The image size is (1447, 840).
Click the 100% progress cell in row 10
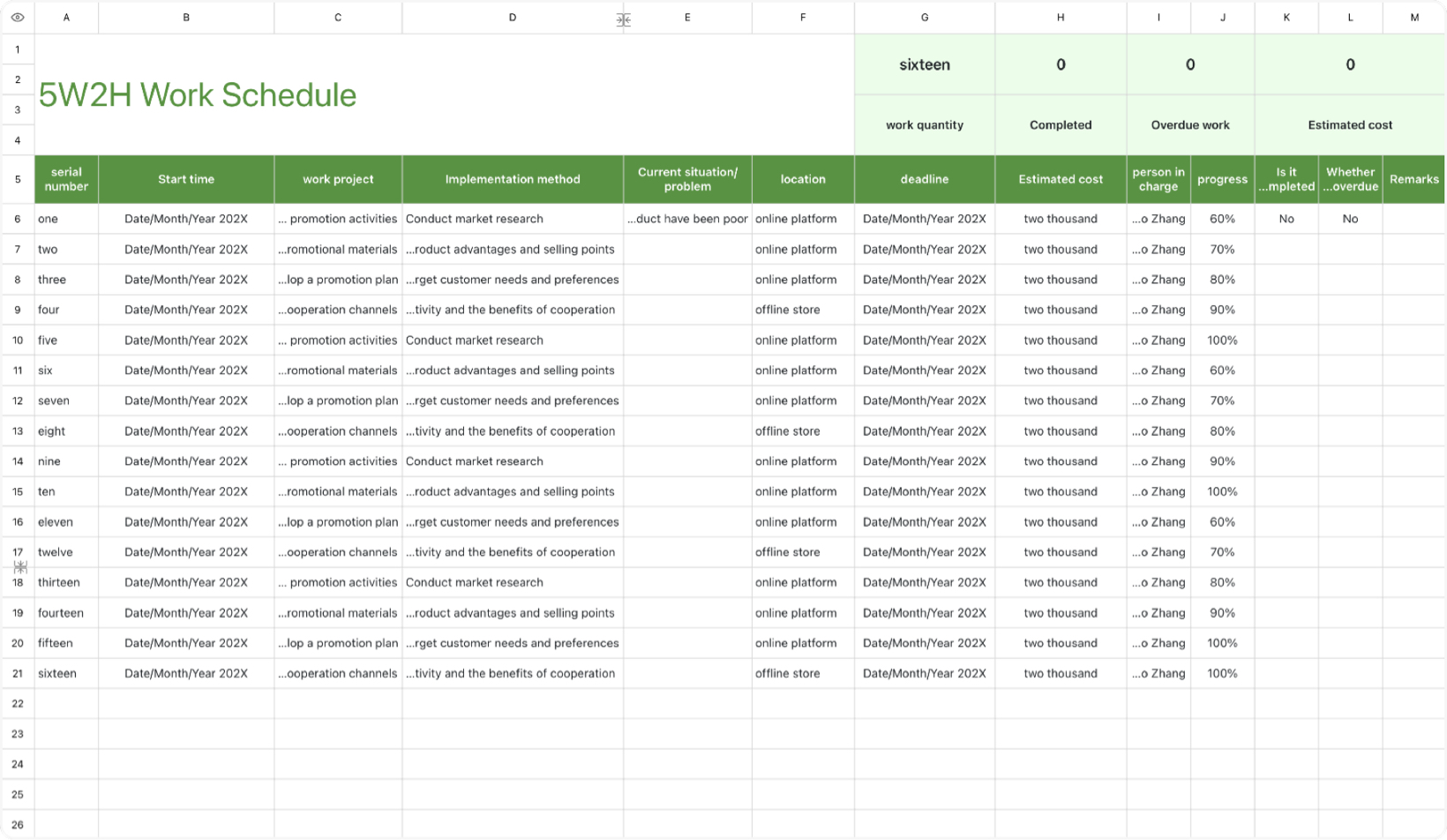(1222, 340)
